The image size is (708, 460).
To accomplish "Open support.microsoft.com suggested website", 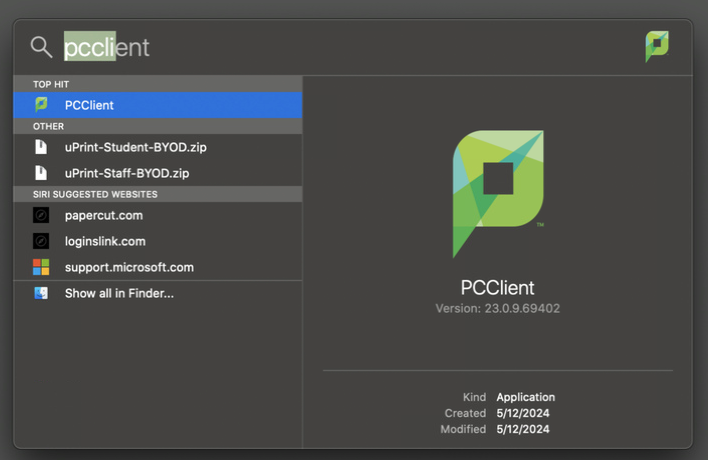I will [x=158, y=267].
